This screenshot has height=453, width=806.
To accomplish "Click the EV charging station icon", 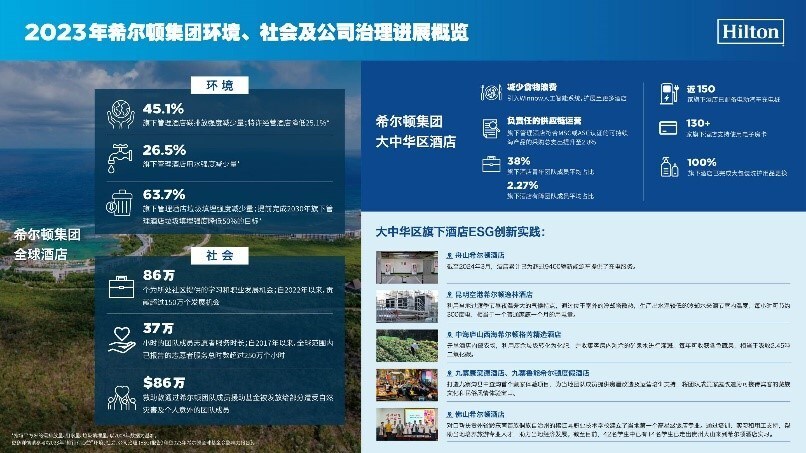I will coord(669,93).
